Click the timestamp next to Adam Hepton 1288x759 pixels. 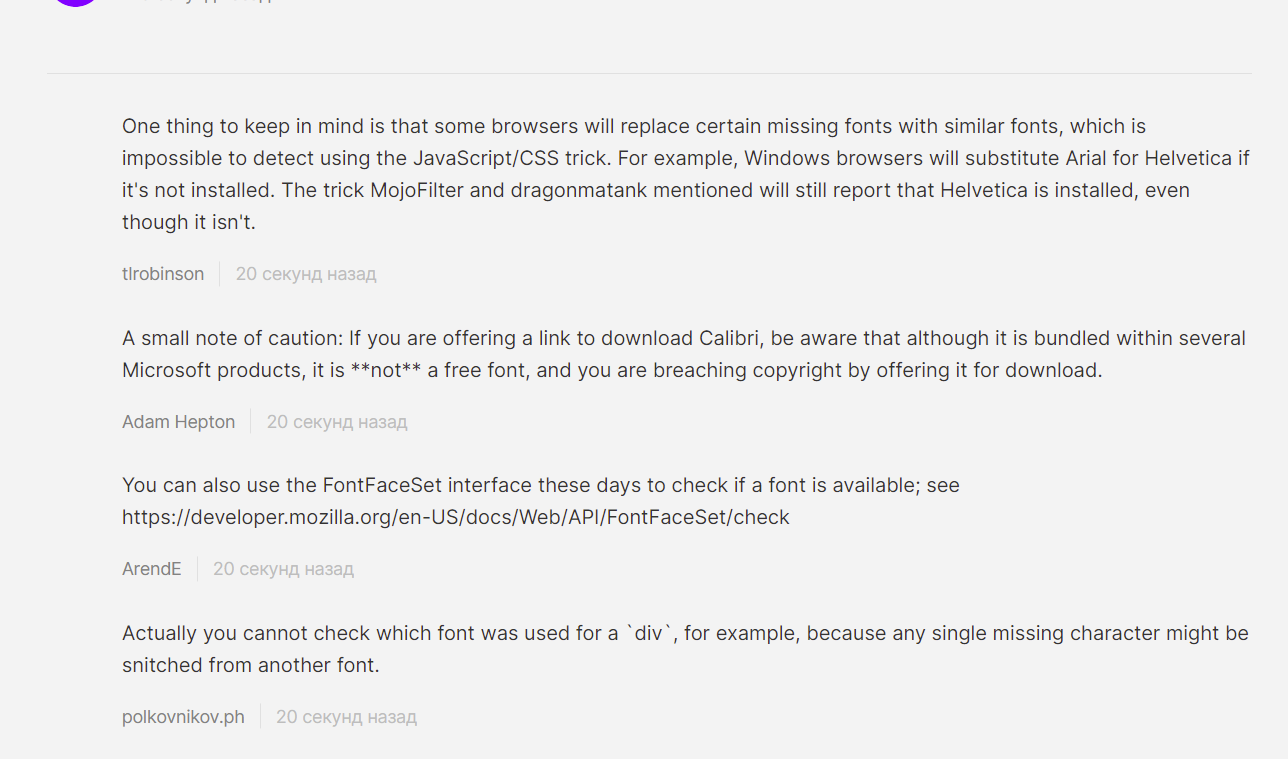[x=337, y=422]
